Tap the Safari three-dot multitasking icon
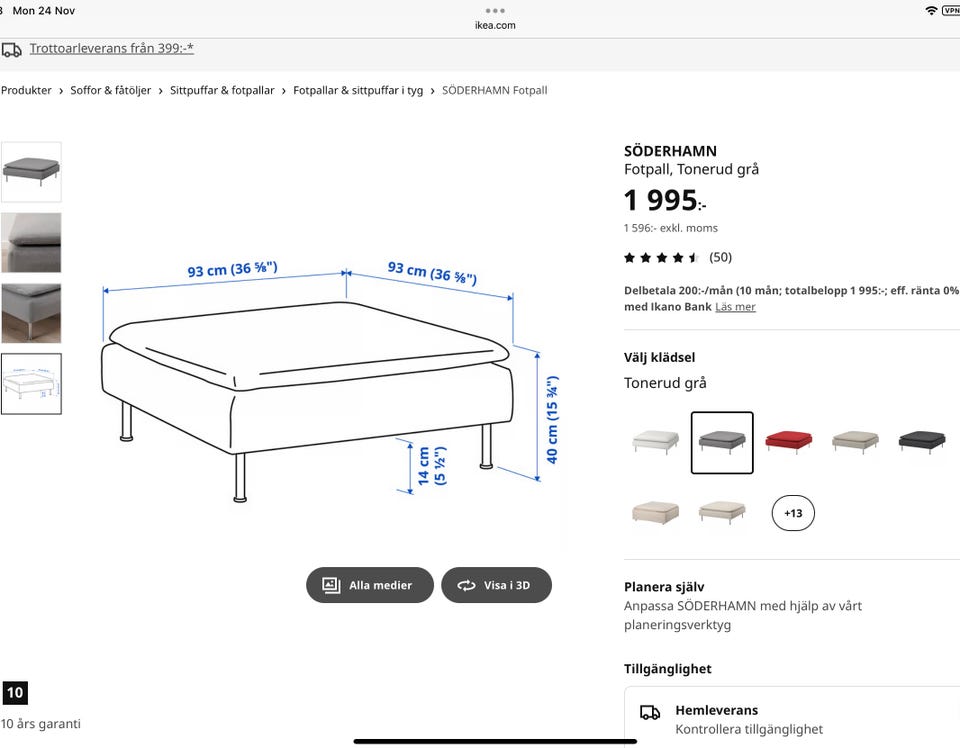 495,11
